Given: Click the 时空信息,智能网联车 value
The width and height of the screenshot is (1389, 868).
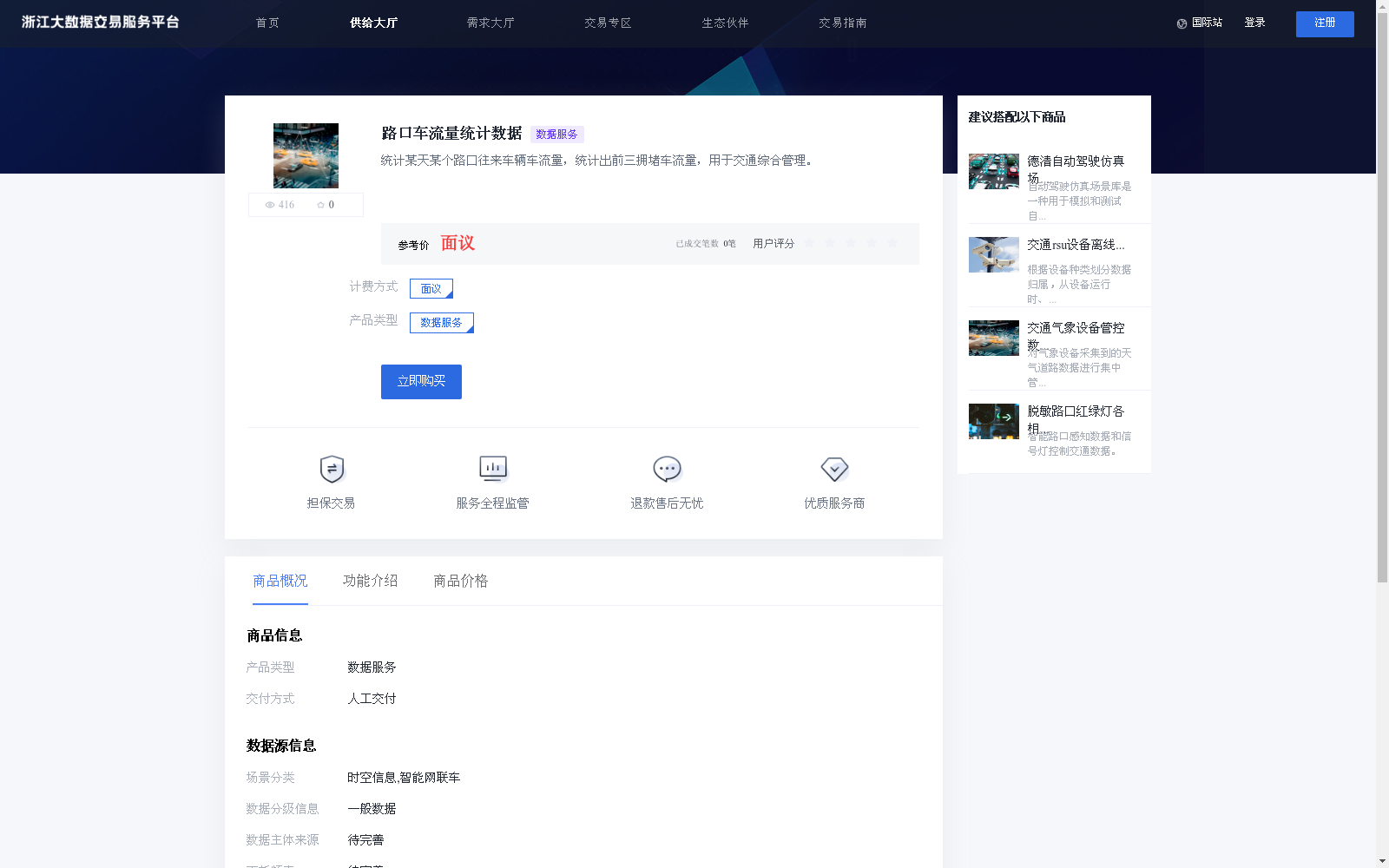Looking at the screenshot, I should click(x=404, y=778).
